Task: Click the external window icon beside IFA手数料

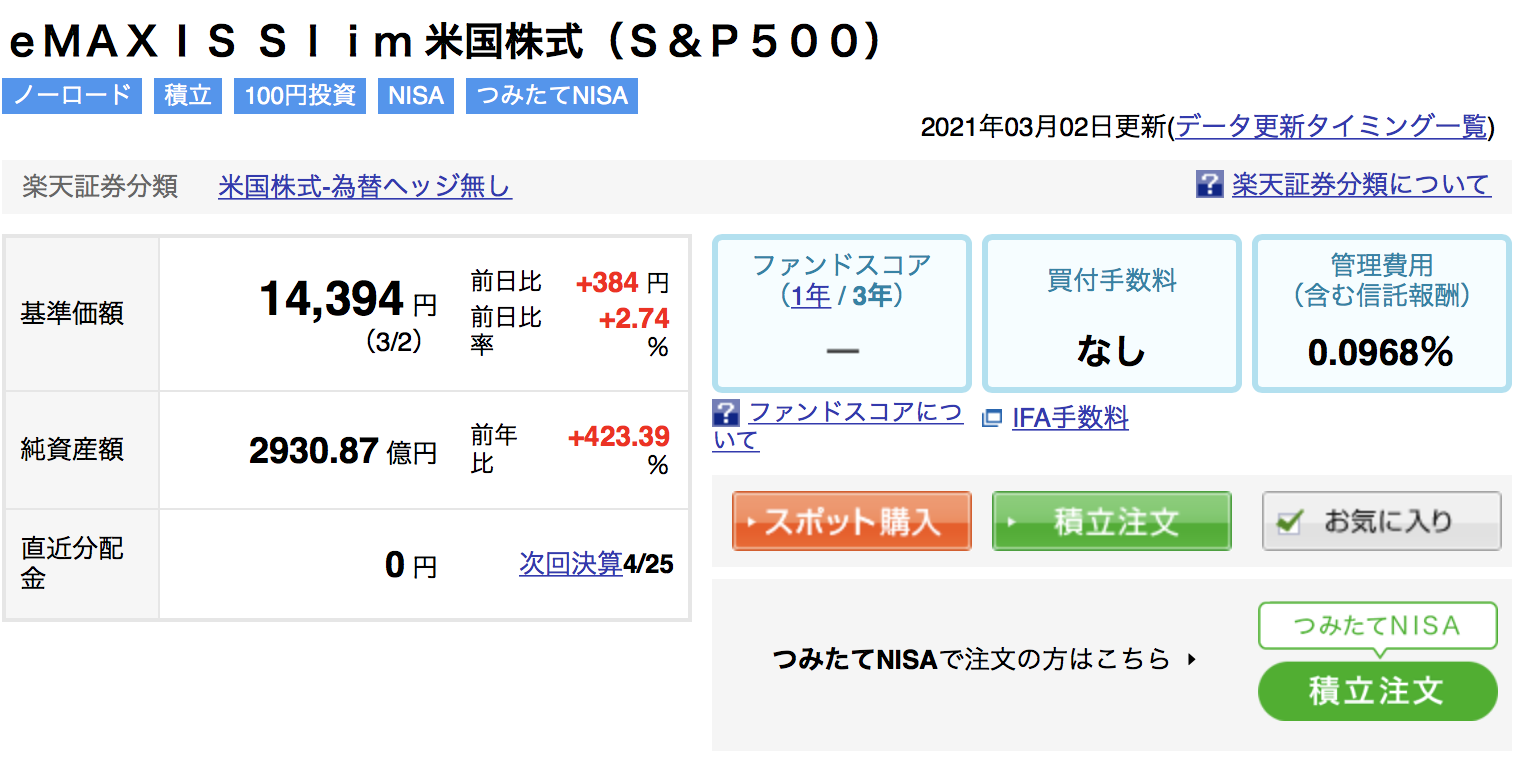Action: [992, 419]
